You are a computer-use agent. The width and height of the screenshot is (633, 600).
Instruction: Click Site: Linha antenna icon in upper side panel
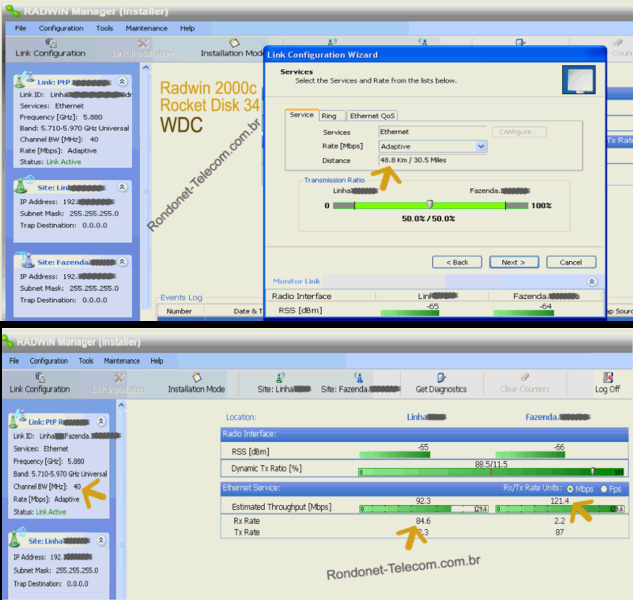[24, 185]
